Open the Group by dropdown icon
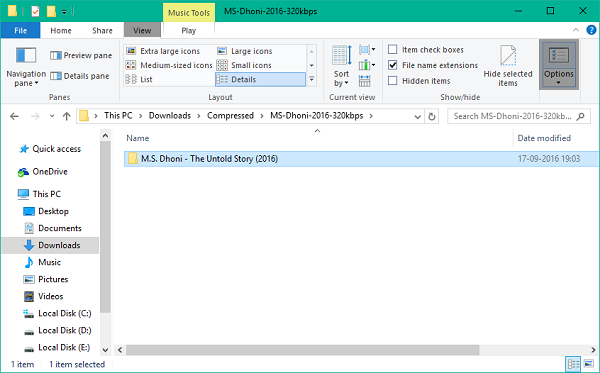Image resolution: width=600 pixels, height=373 pixels. (x=367, y=49)
